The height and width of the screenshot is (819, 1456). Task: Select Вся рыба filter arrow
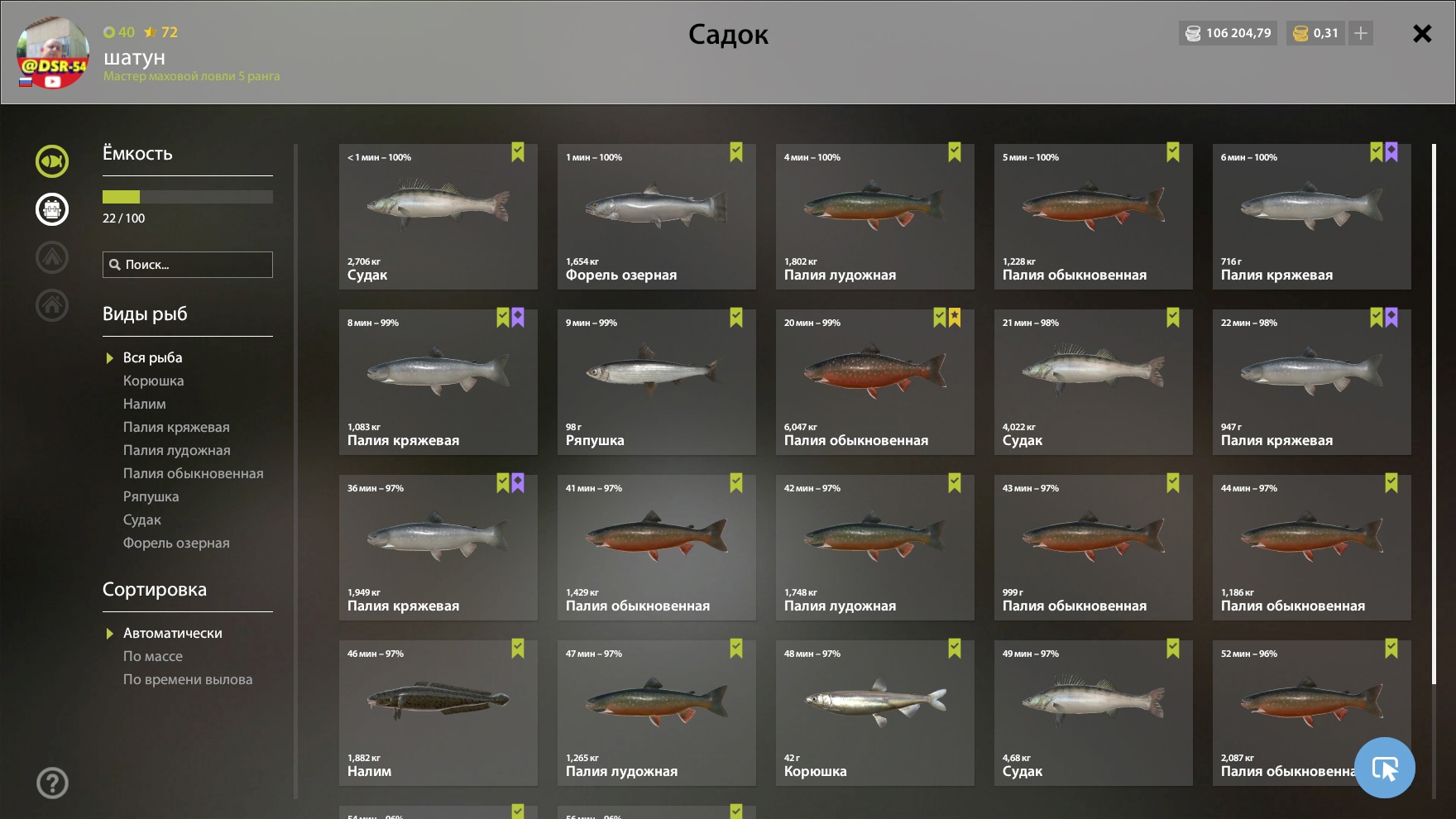point(109,358)
